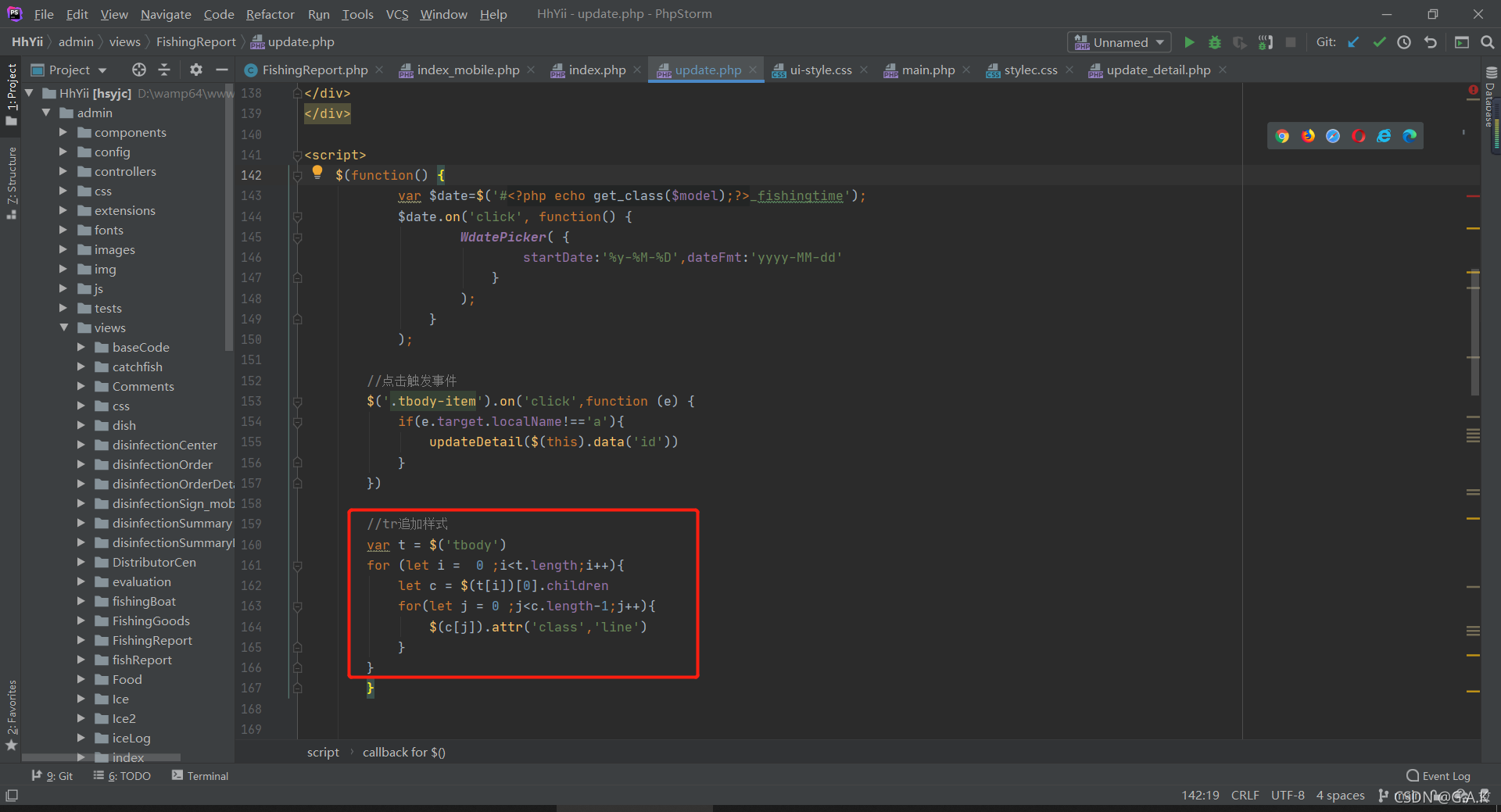Toggle tool window bars icon bottom-left
1501x812 pixels.
(12, 796)
